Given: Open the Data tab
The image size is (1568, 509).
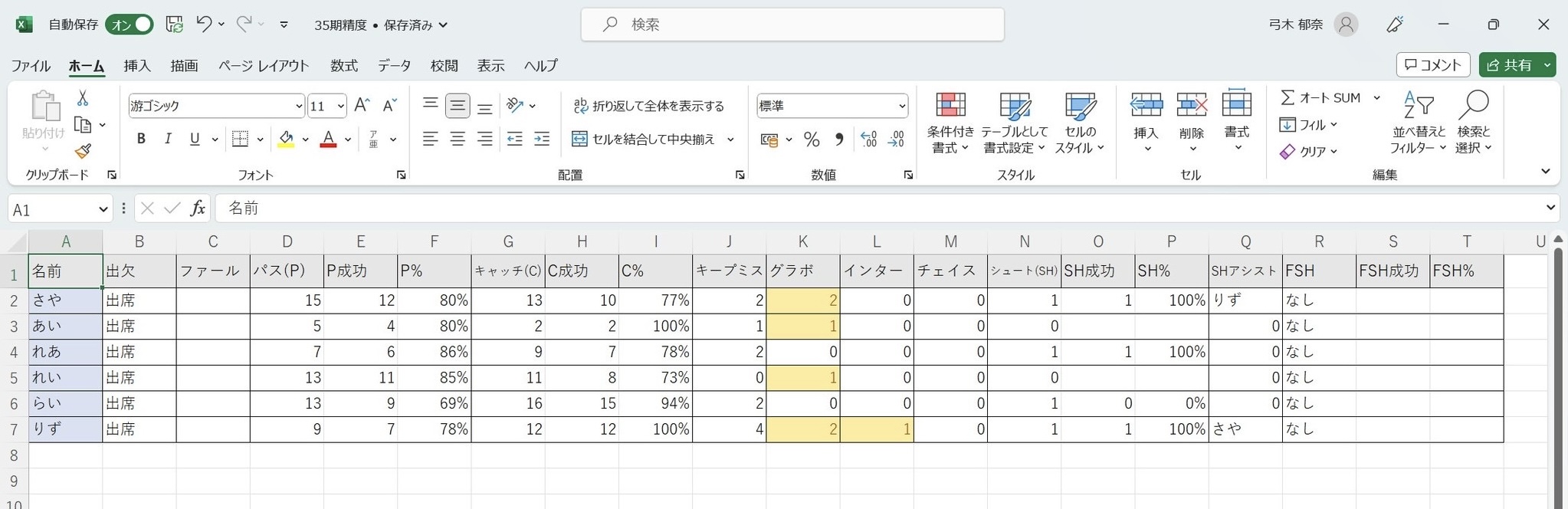Looking at the screenshot, I should [394, 66].
